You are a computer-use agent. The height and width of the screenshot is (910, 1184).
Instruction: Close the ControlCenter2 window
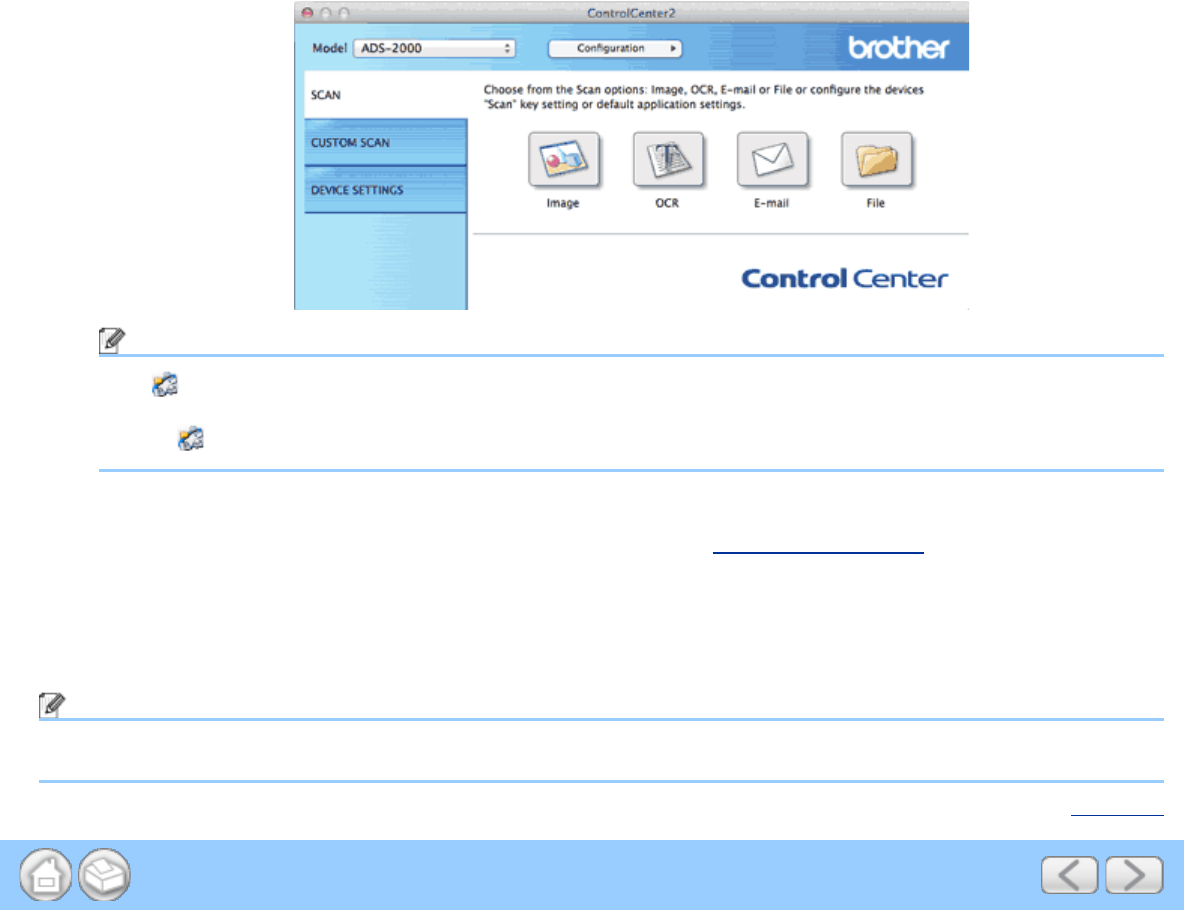pos(307,13)
